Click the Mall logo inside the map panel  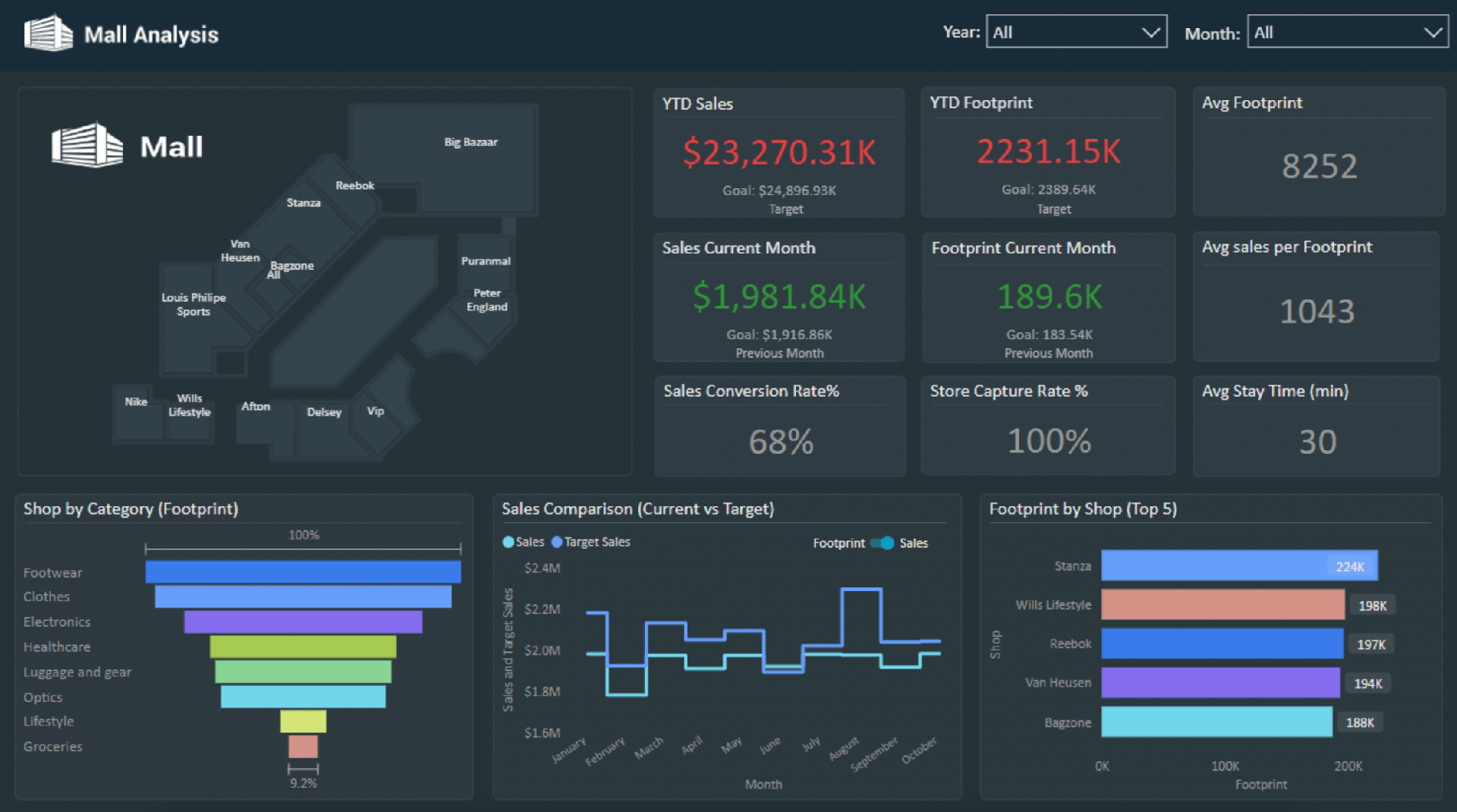click(87, 145)
